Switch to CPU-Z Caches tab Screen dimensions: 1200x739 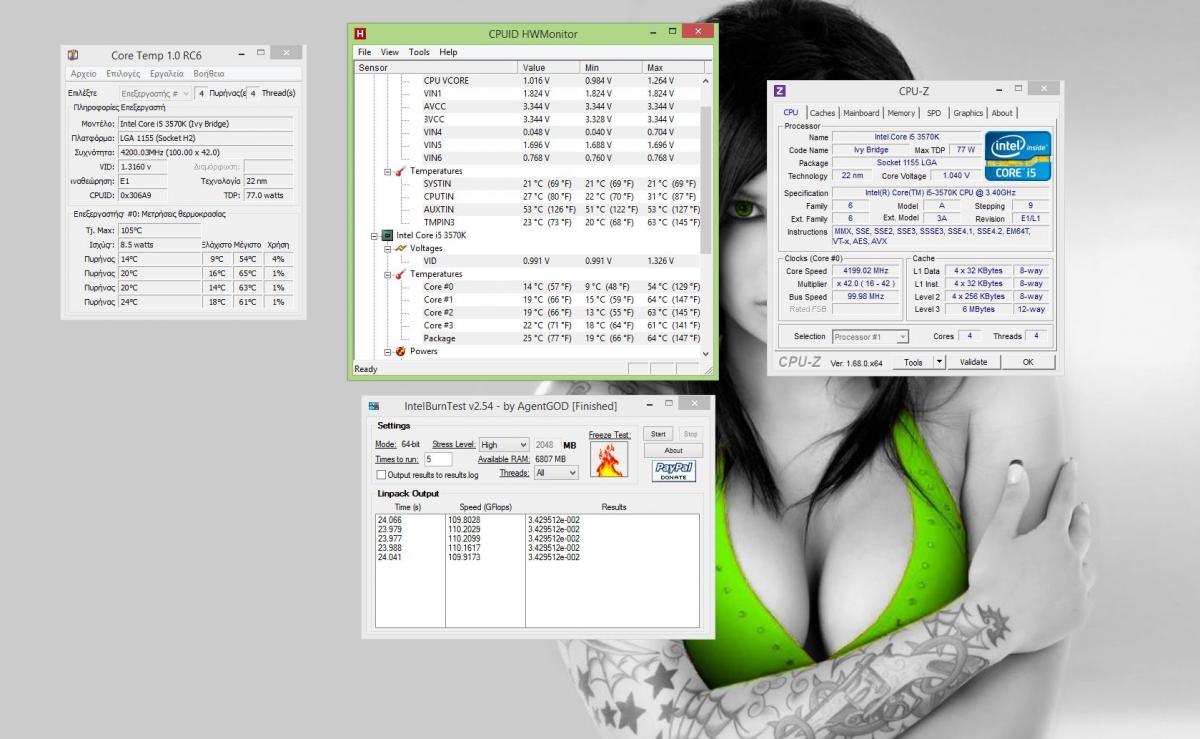click(x=822, y=113)
